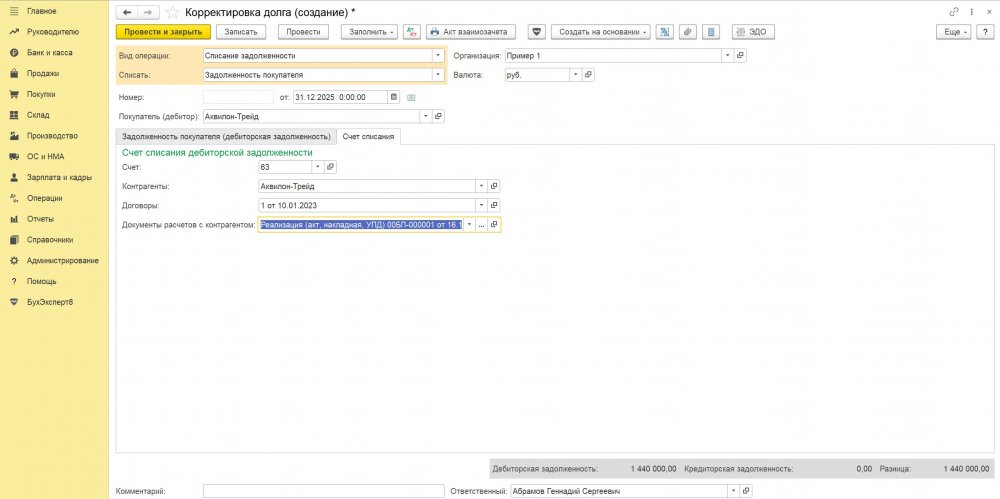Click the open icon next to Организация
The image size is (1000, 499).
tap(740, 56)
